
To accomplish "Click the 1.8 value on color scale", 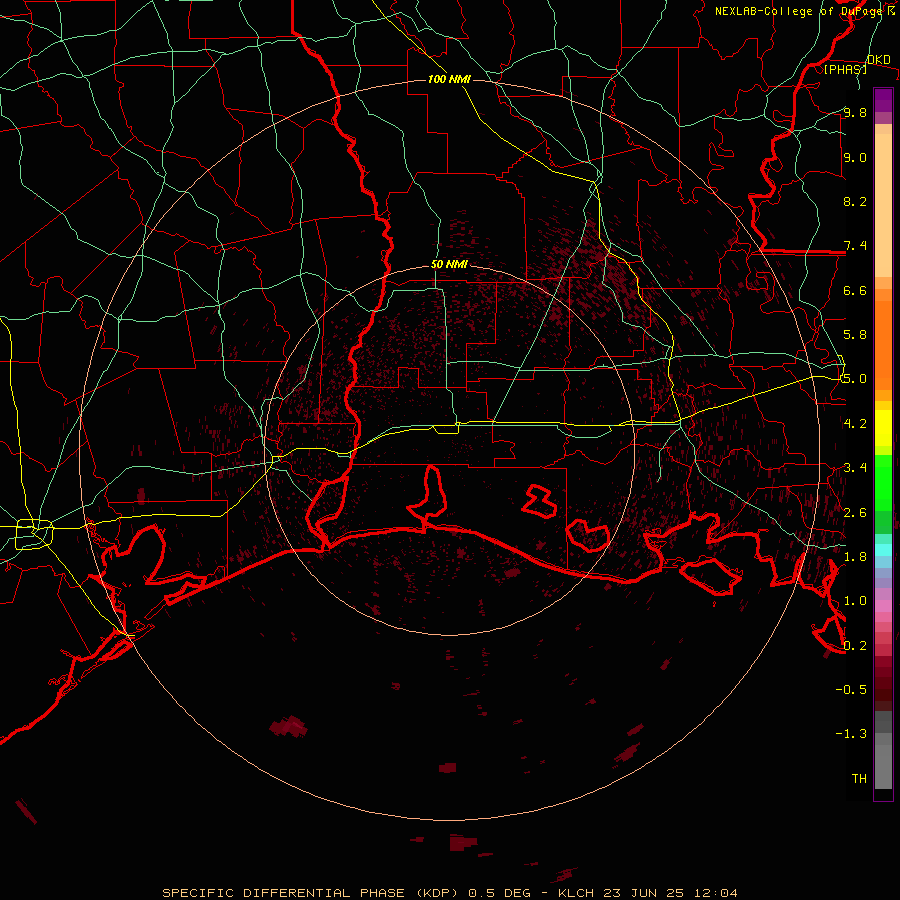I will point(855,557).
